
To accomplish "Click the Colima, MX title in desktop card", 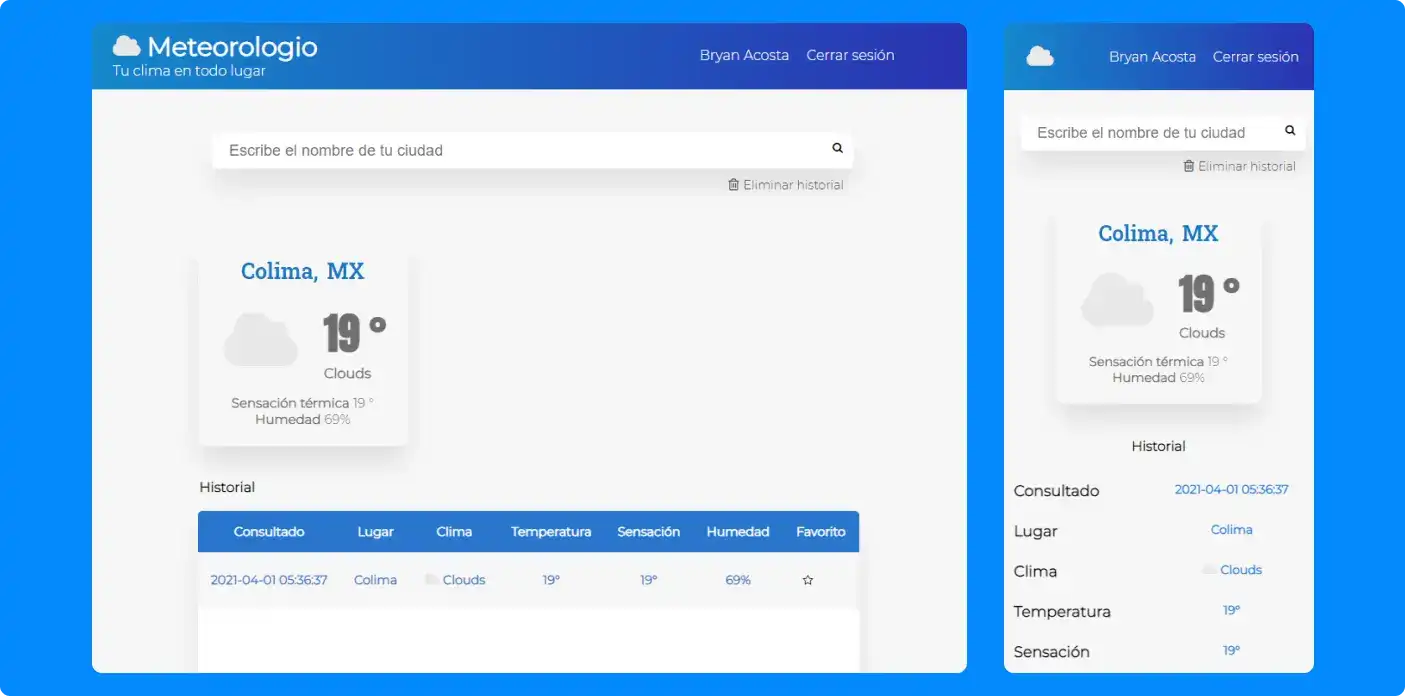I will (302, 271).
